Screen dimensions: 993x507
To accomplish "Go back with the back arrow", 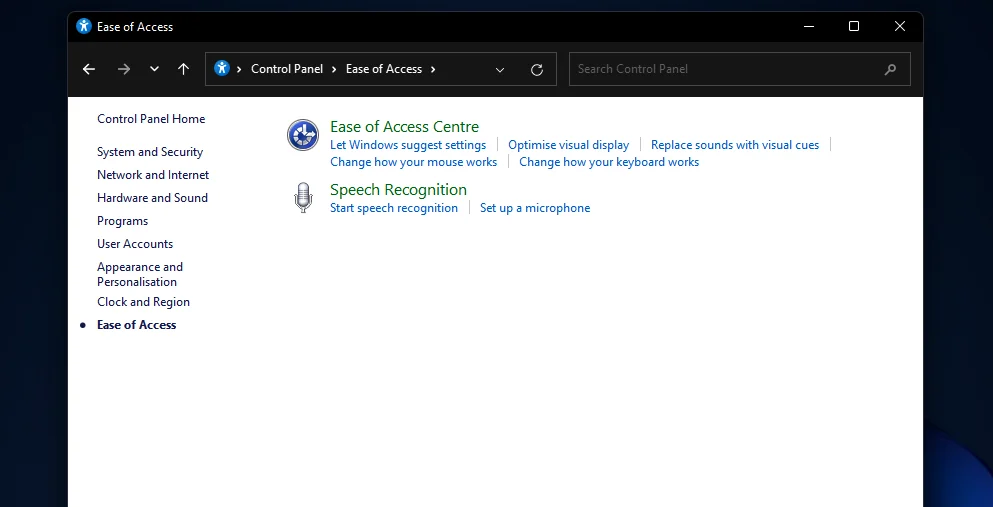I will click(x=89, y=69).
